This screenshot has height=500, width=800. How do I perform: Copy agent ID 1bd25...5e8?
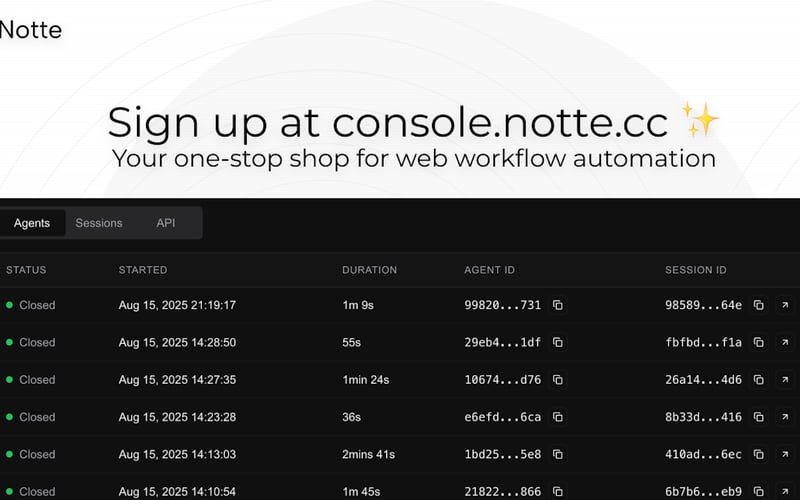click(558, 454)
